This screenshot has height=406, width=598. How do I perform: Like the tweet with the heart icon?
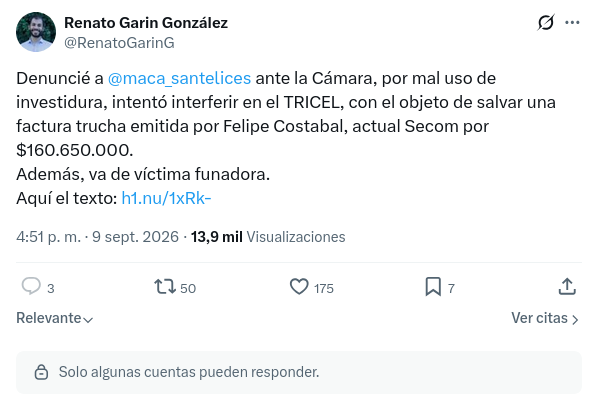299,287
